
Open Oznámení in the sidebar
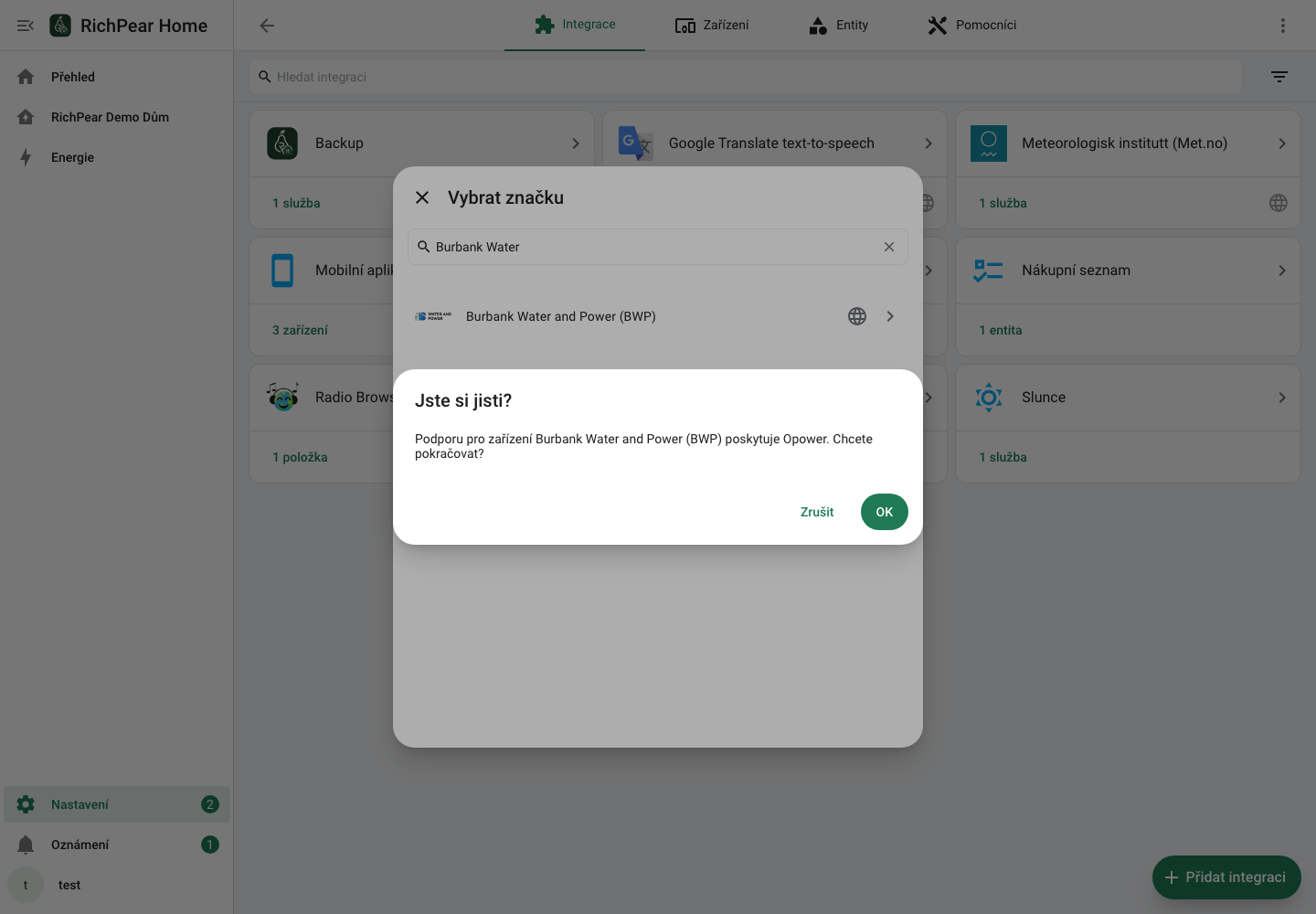(117, 845)
